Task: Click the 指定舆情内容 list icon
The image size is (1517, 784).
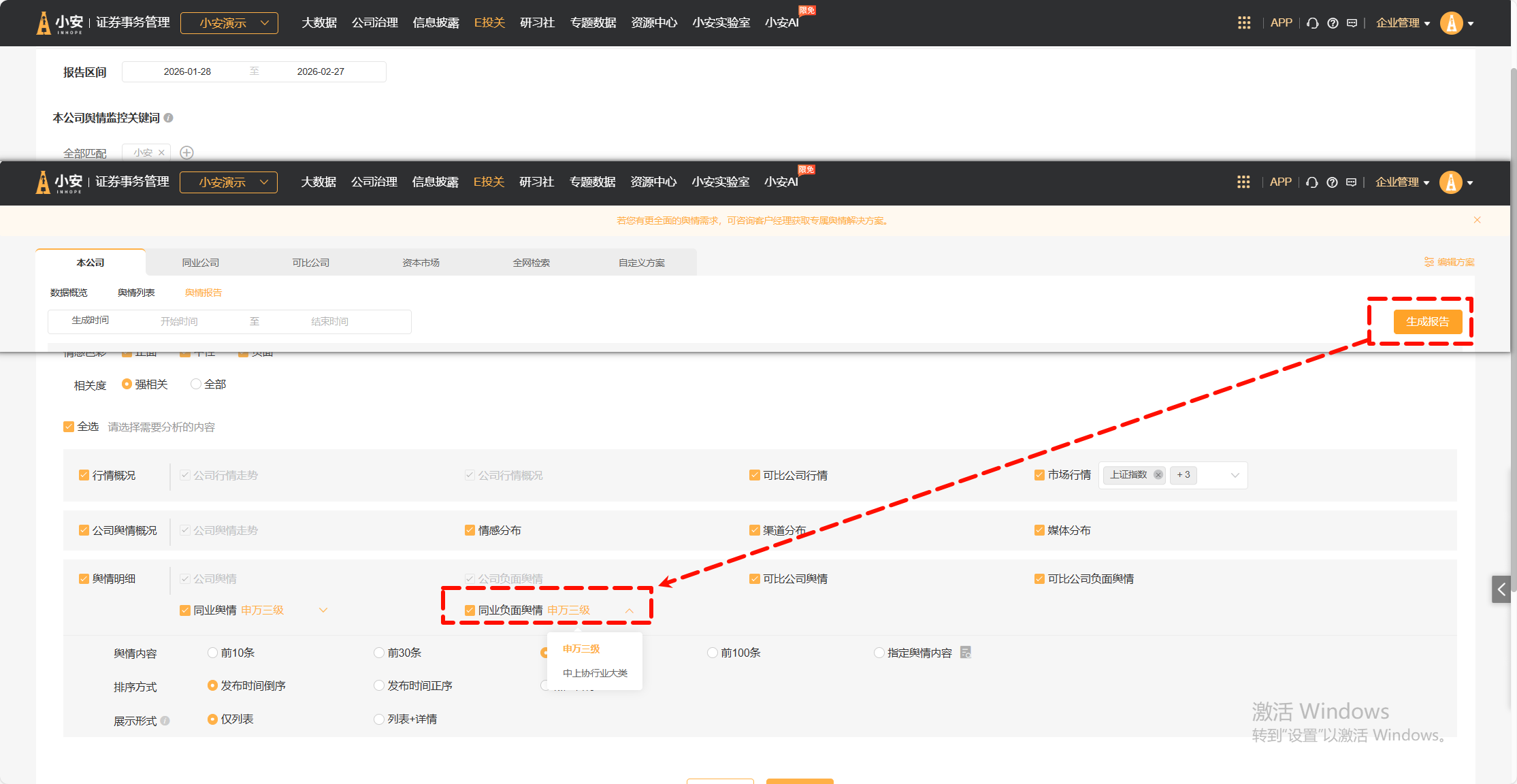Action: click(x=965, y=652)
